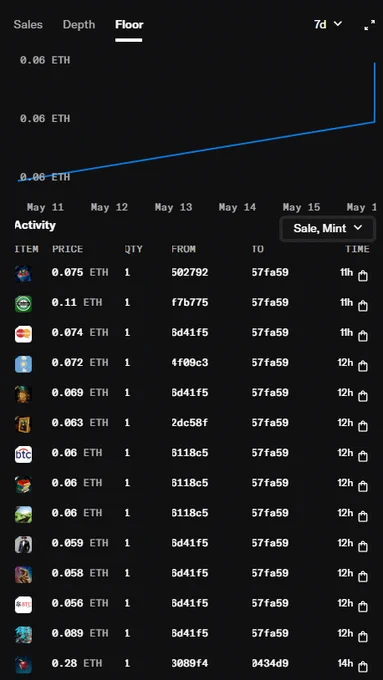Open item thumbnail for 0.089 ETH sale
The height and width of the screenshot is (680, 383).
pos(23,634)
